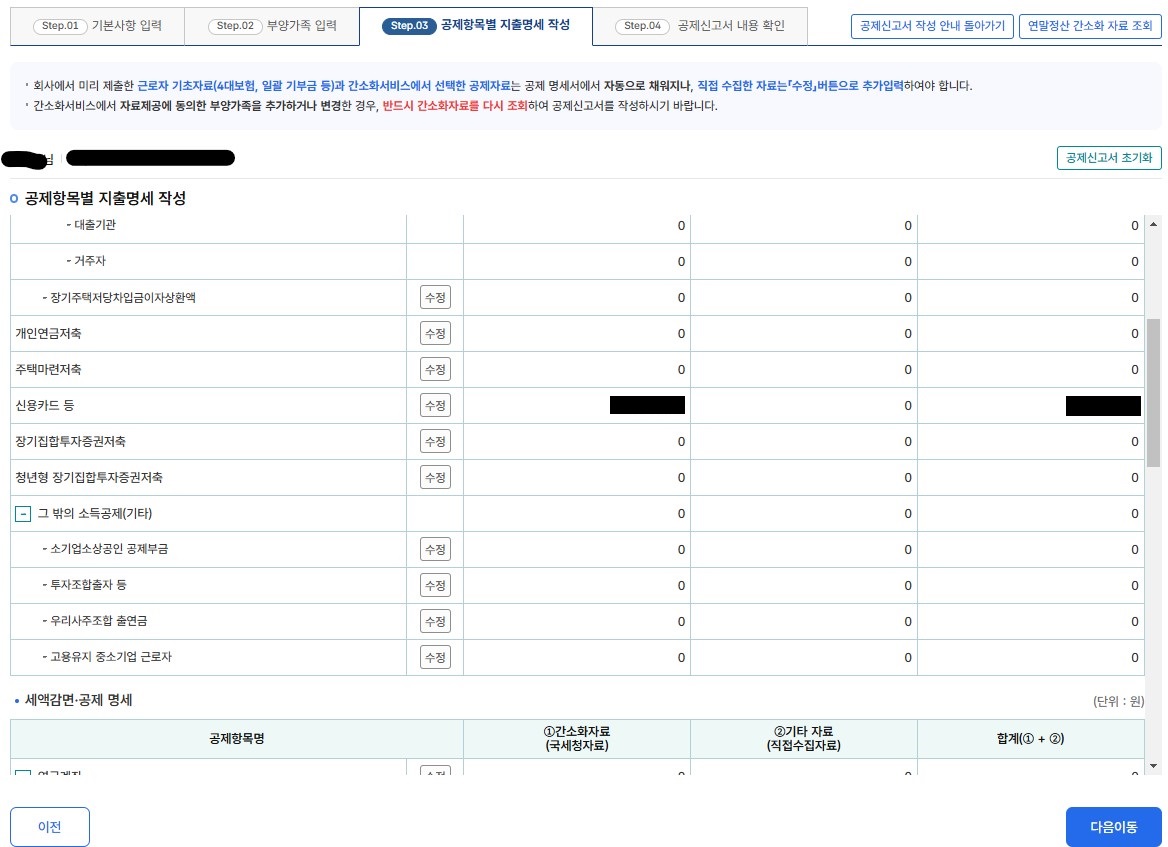Click 청년형 장기집합투자증권저축 row label

(x=89, y=478)
